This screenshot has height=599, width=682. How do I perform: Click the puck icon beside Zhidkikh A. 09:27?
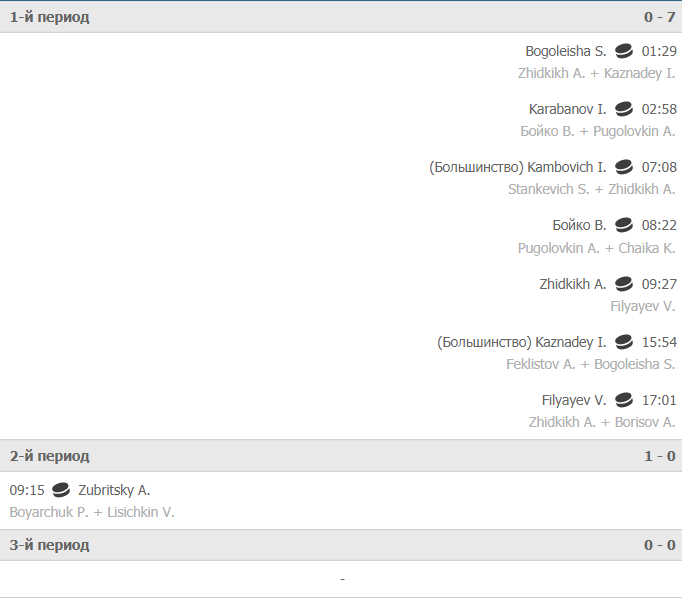tap(624, 284)
